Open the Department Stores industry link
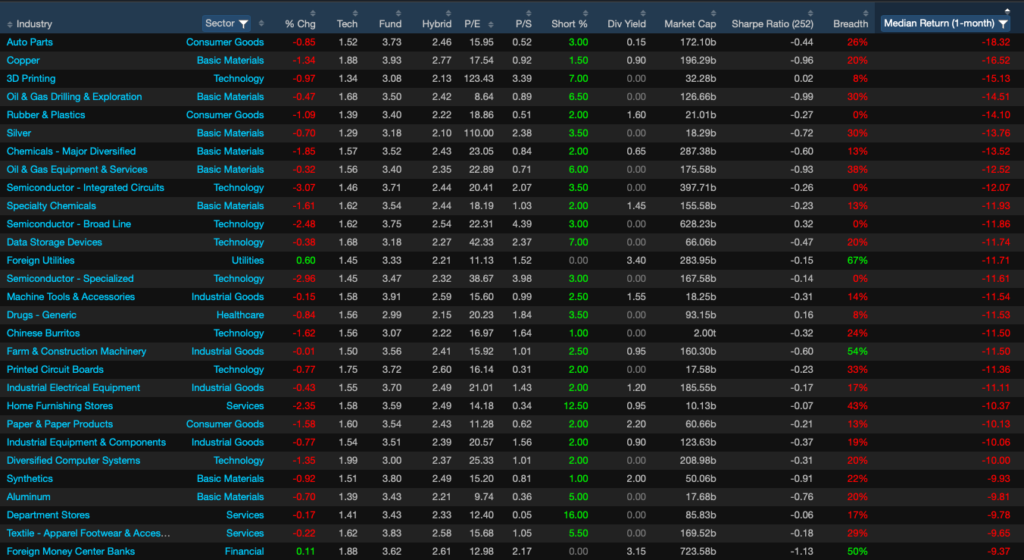The image size is (1024, 560). click(48, 516)
